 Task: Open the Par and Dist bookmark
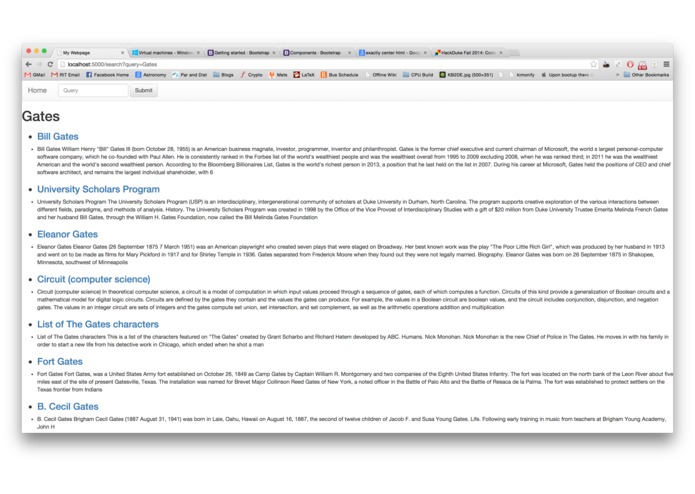click(x=190, y=75)
